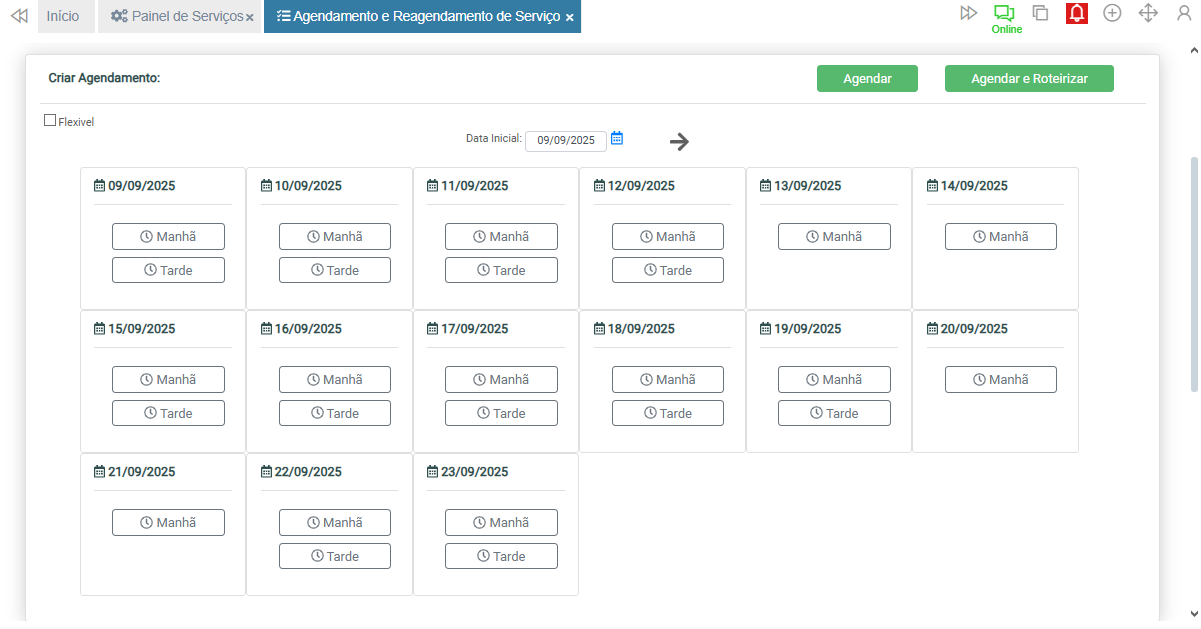The image size is (1201, 629).
Task: Click the Data Inicial date input field
Action: click(x=565, y=141)
